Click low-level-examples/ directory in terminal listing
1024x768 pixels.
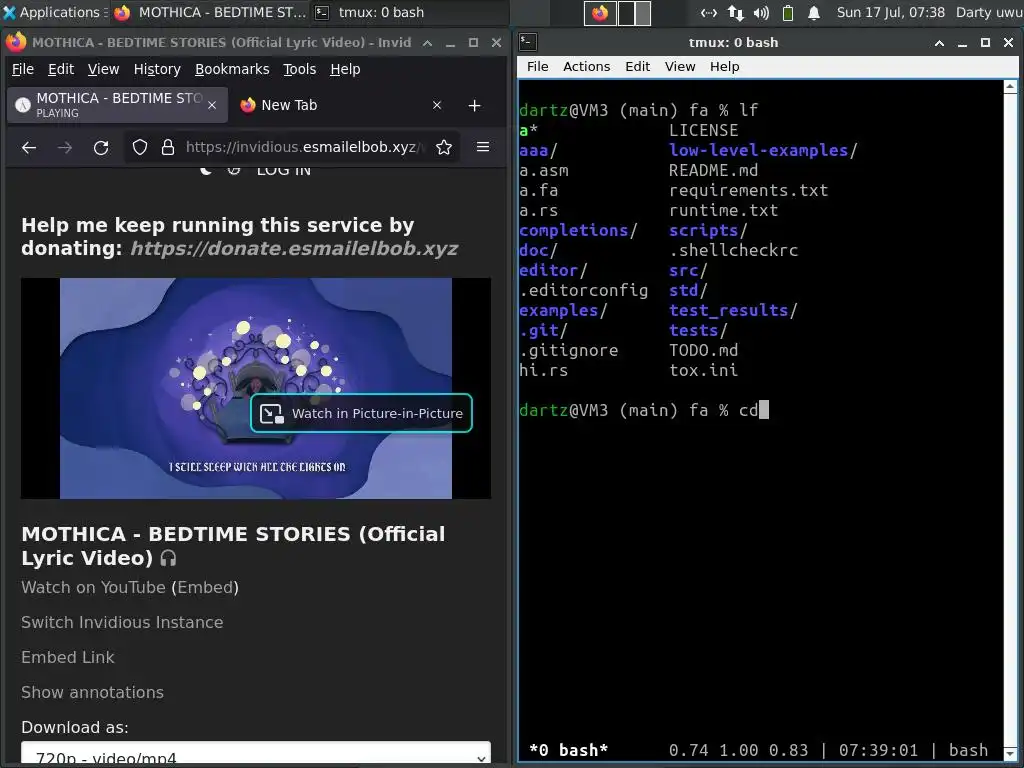(763, 150)
